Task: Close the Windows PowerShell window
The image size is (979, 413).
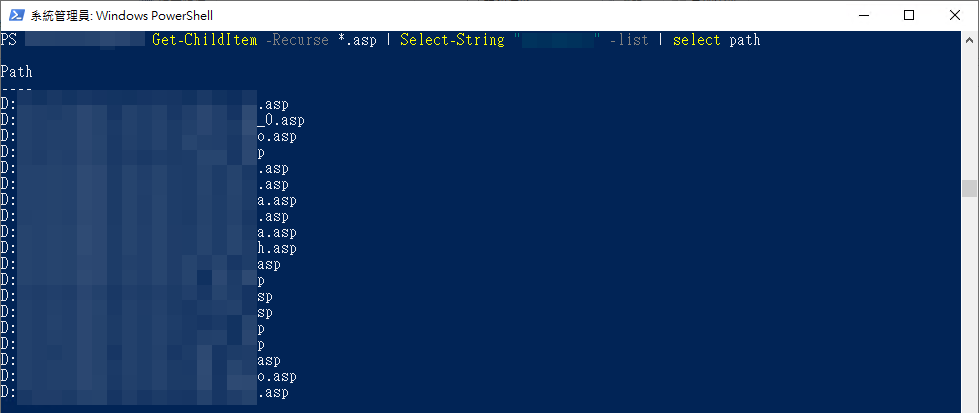Action: pyautogui.click(x=955, y=15)
